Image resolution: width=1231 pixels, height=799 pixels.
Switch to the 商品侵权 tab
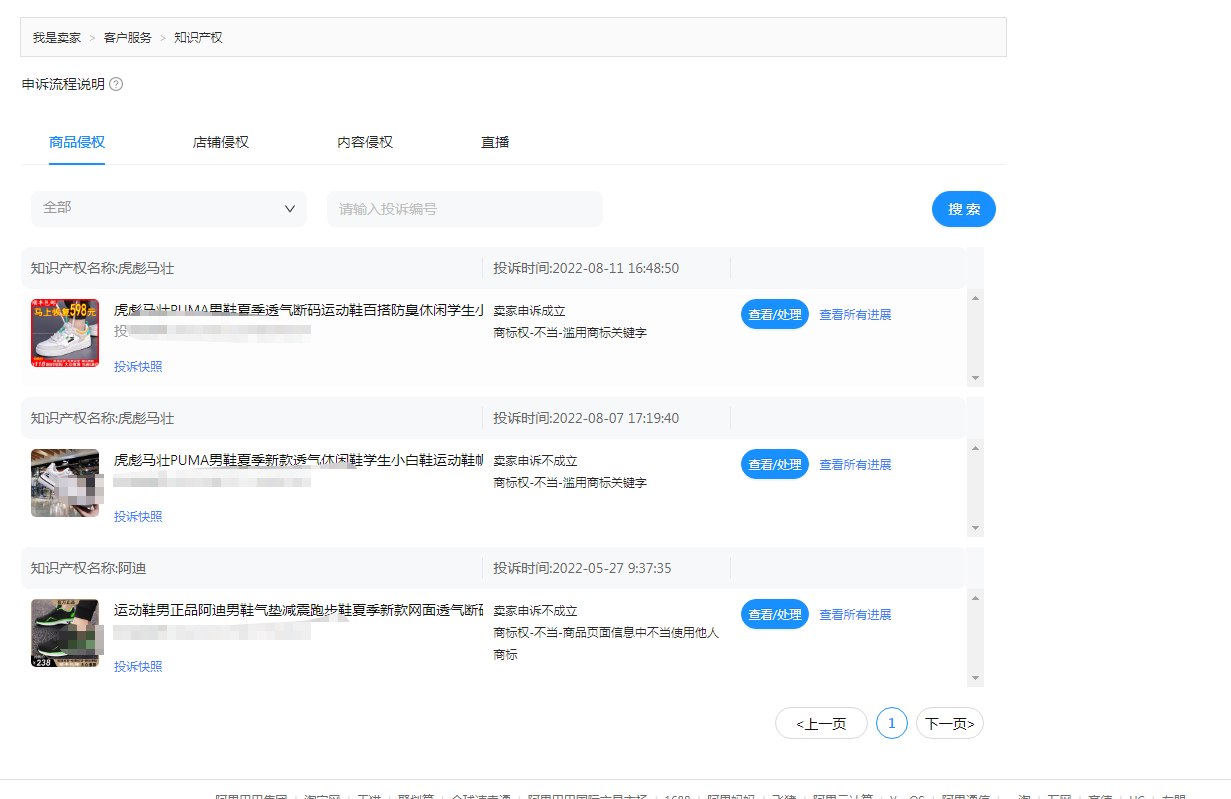(x=77, y=142)
